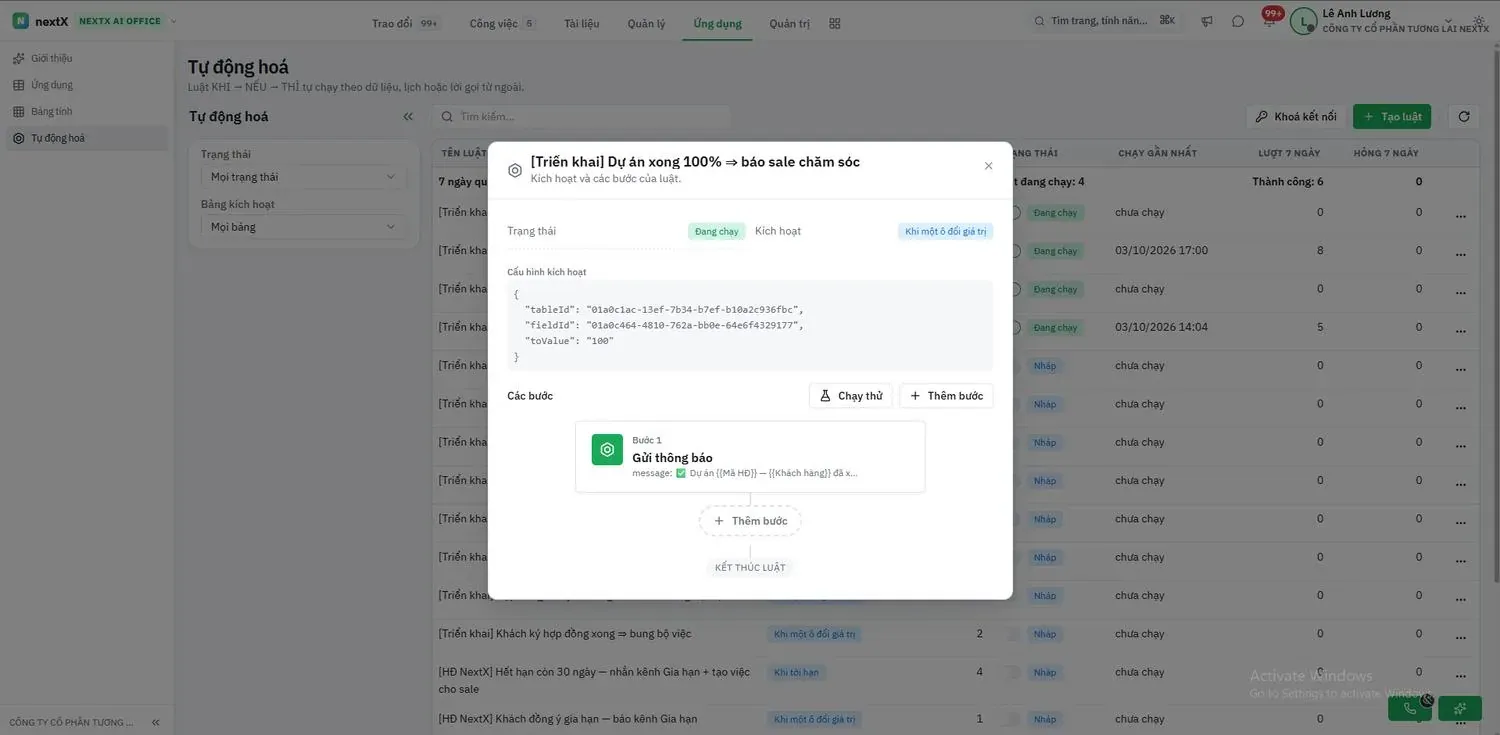
Task: Click the chat bubble icon in header
Action: [x=1238, y=21]
